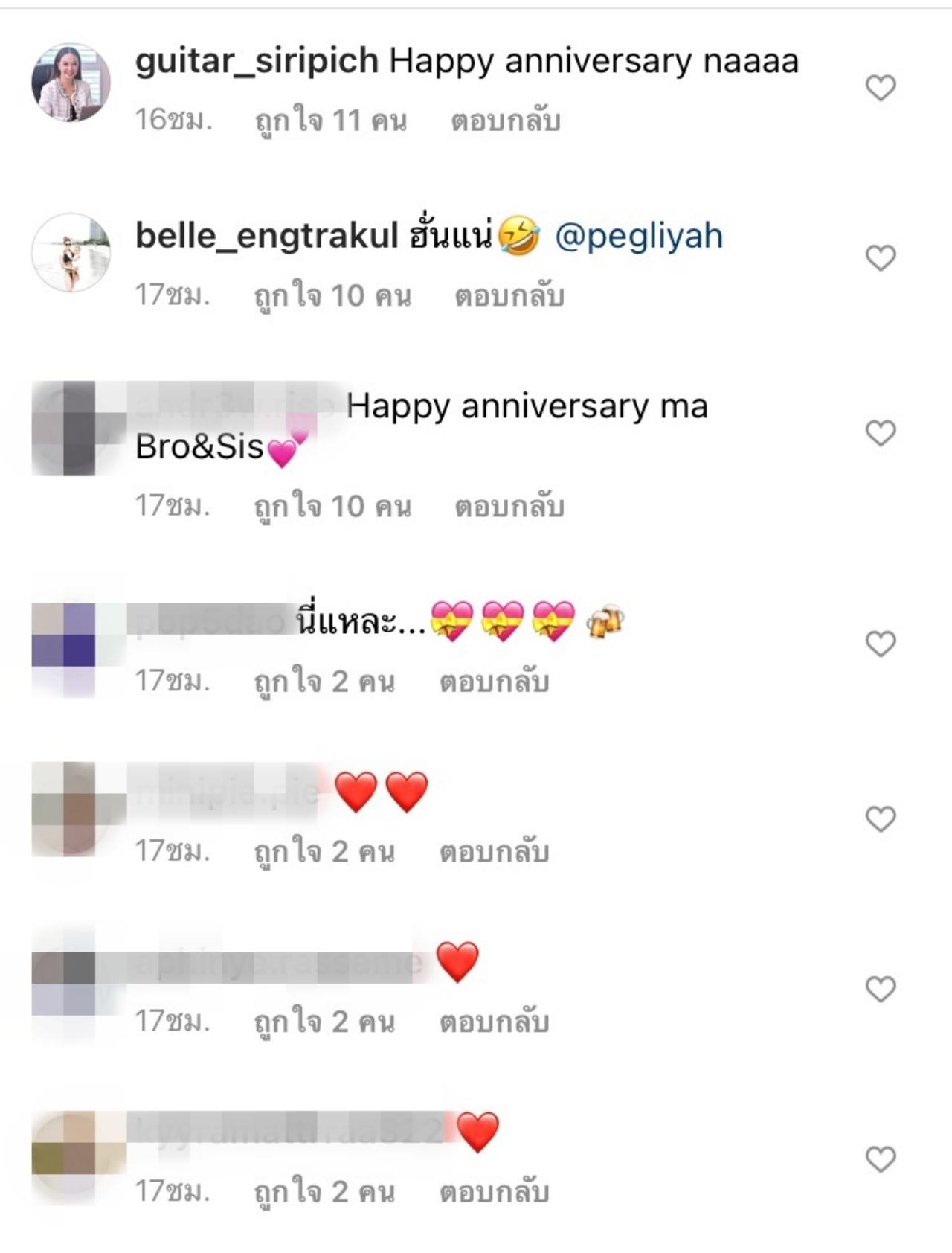The width and height of the screenshot is (952, 1253).
Task: Tap heart icon on belle_engtrakul's comment
Action: tap(881, 258)
